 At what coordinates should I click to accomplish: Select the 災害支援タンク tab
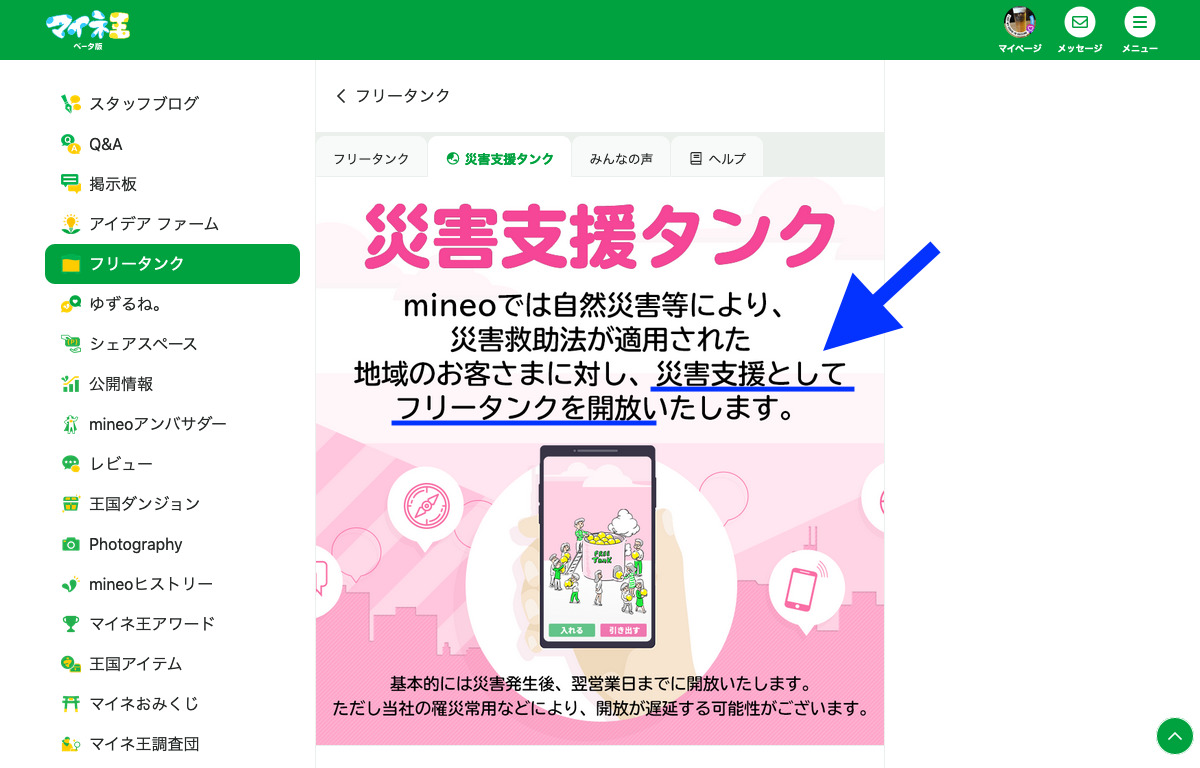(500, 158)
